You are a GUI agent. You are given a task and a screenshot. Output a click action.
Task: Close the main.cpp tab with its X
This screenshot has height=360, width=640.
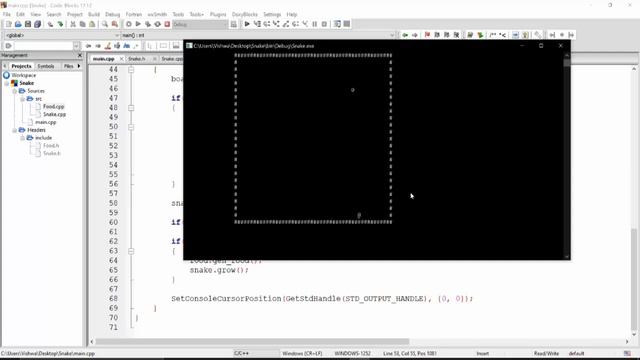point(121,59)
